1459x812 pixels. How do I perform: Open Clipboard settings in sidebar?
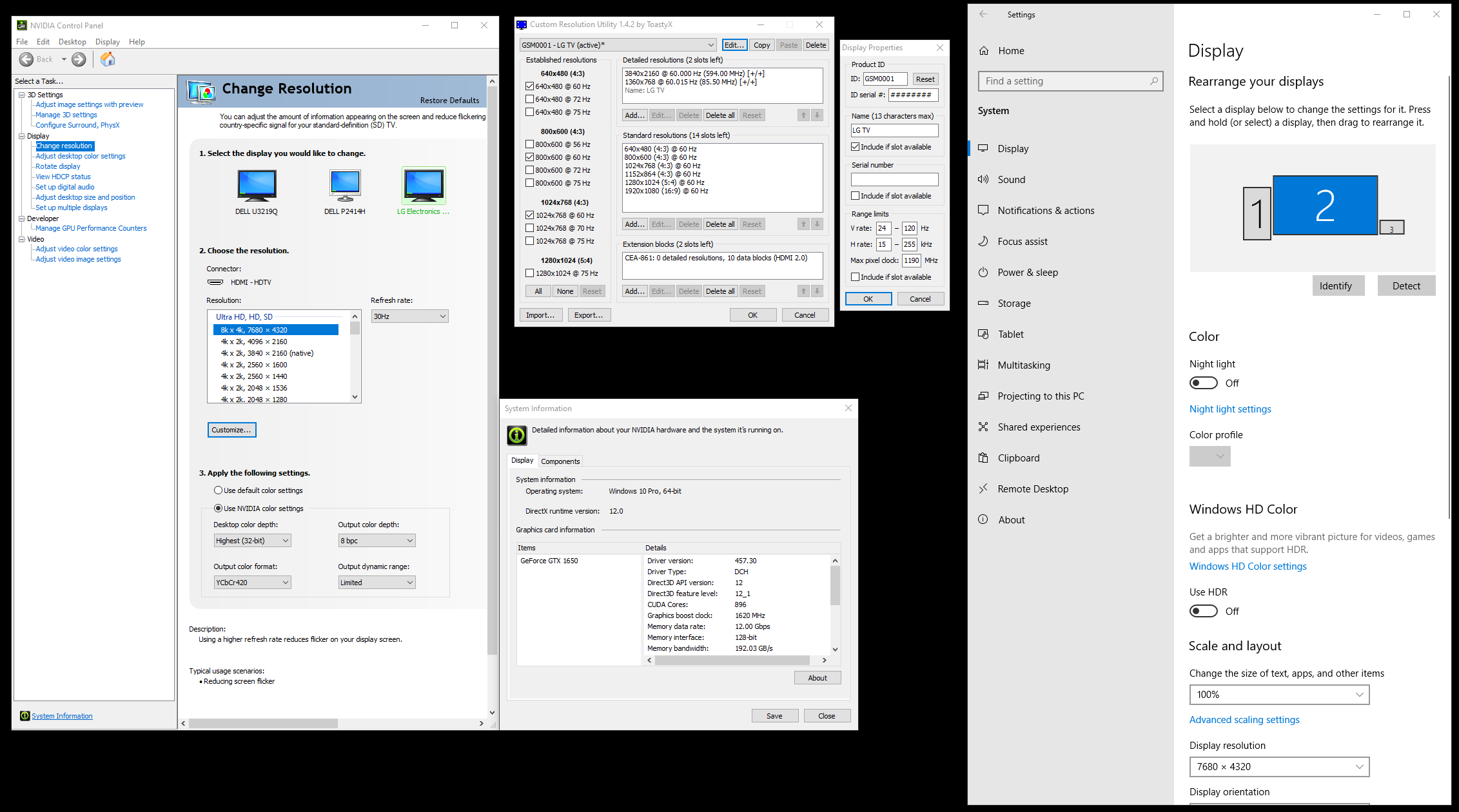click(1018, 458)
